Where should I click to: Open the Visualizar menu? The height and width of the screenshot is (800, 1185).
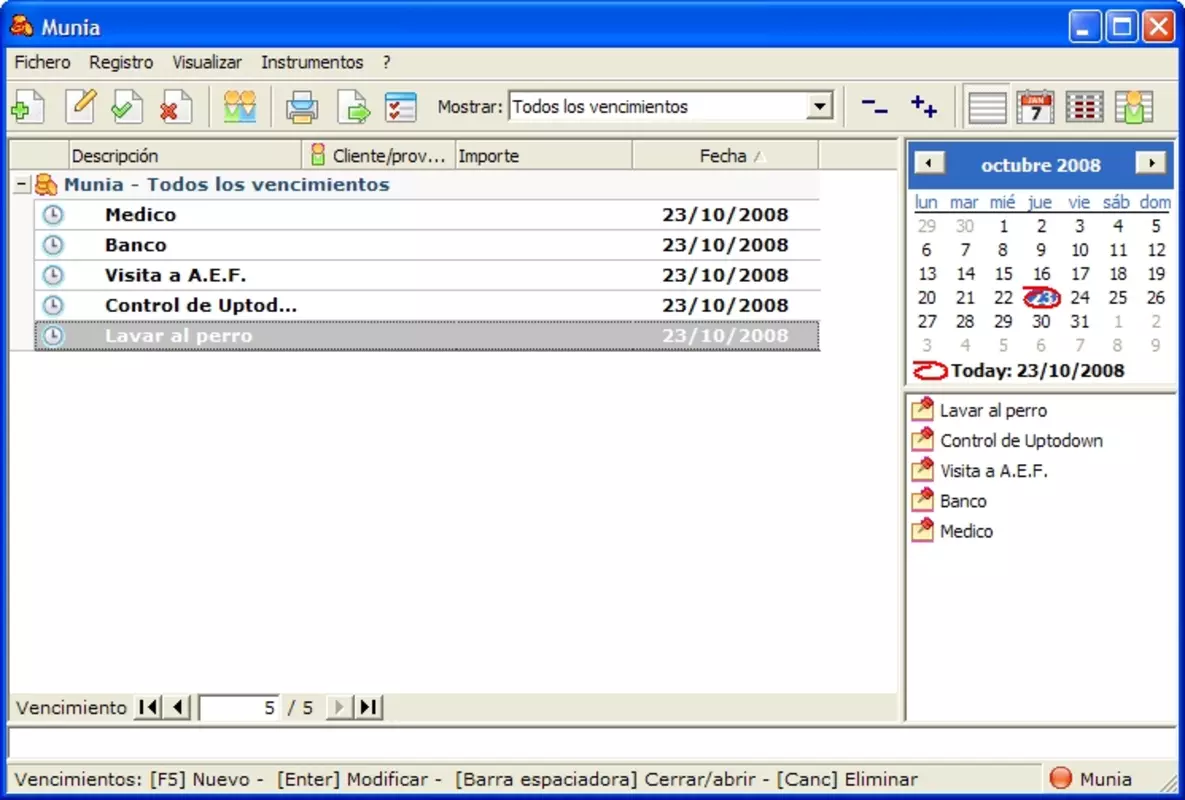(207, 62)
